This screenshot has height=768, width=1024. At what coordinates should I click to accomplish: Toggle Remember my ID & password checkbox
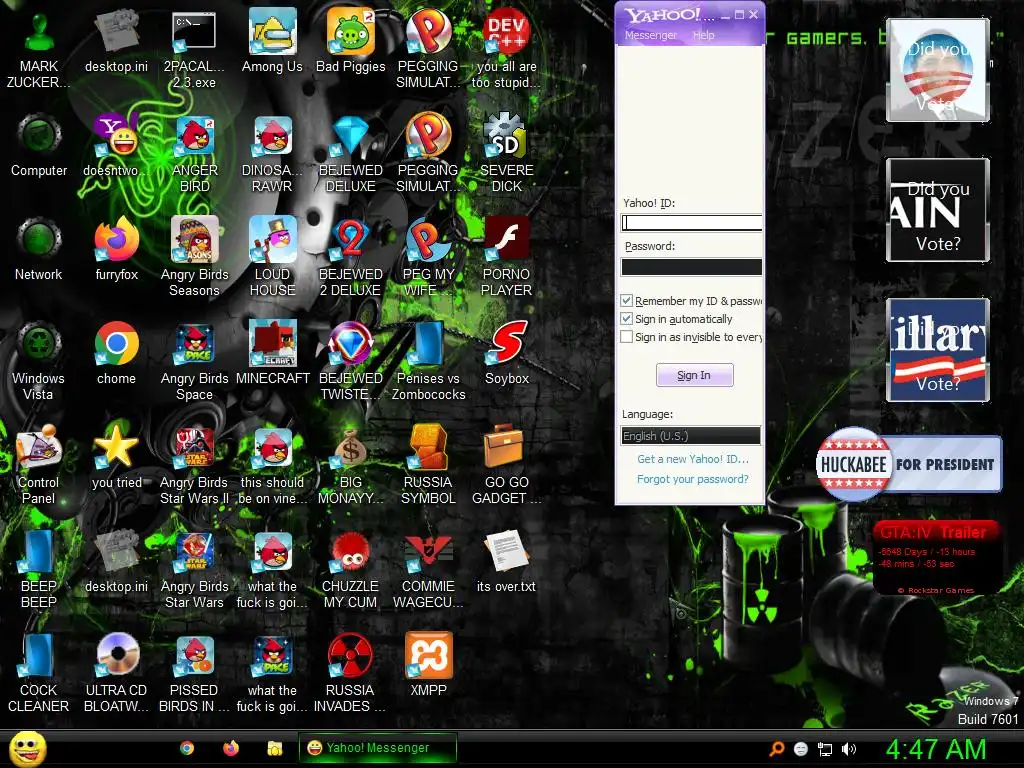pyautogui.click(x=626, y=300)
